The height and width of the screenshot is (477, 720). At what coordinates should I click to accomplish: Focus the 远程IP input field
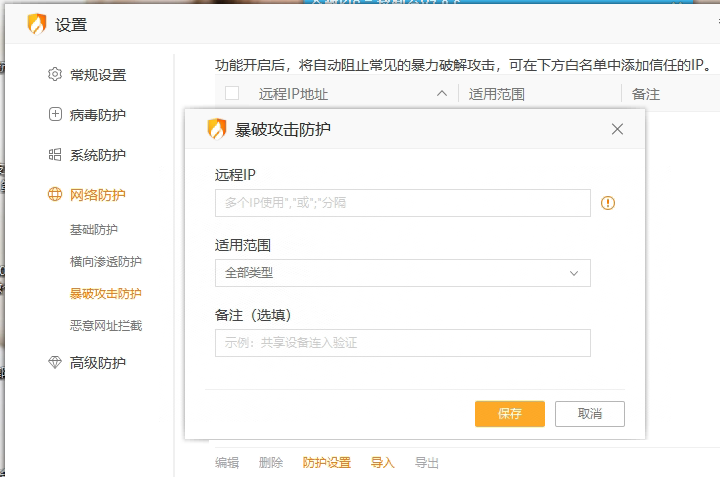(x=402, y=203)
